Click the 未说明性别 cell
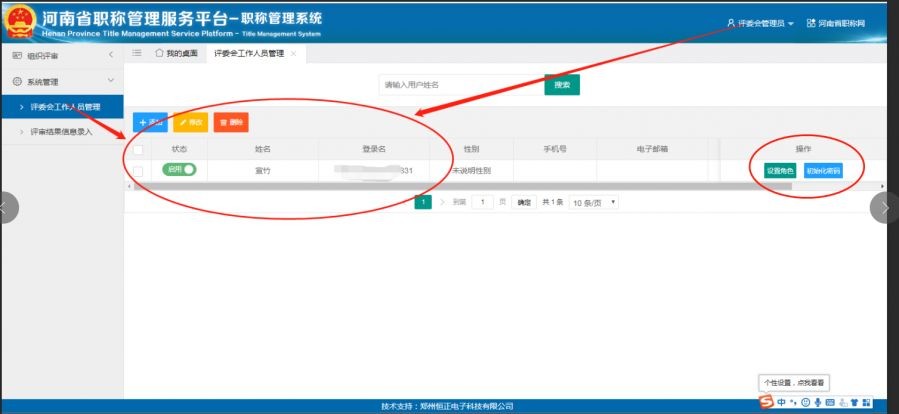 pos(471,171)
